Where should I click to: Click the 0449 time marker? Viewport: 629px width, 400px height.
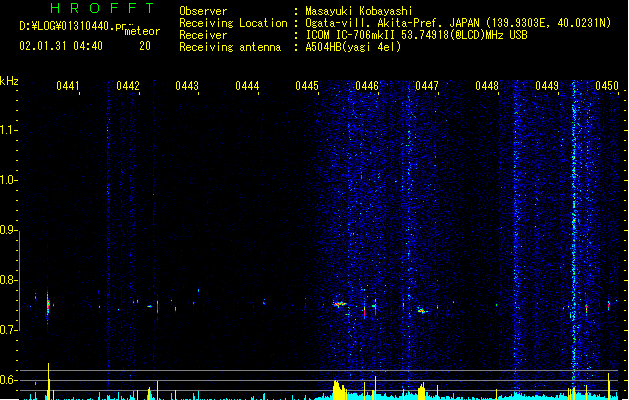[x=547, y=86]
